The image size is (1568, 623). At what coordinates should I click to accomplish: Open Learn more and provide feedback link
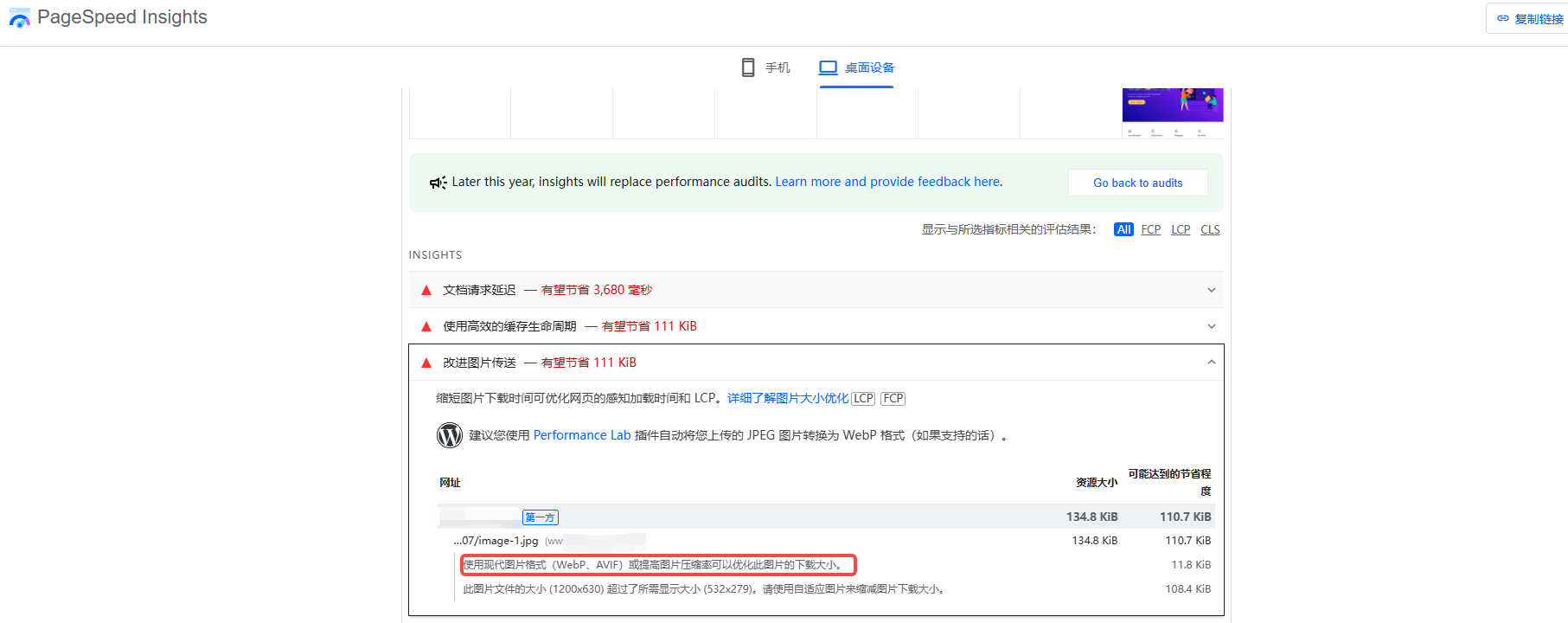tap(888, 182)
